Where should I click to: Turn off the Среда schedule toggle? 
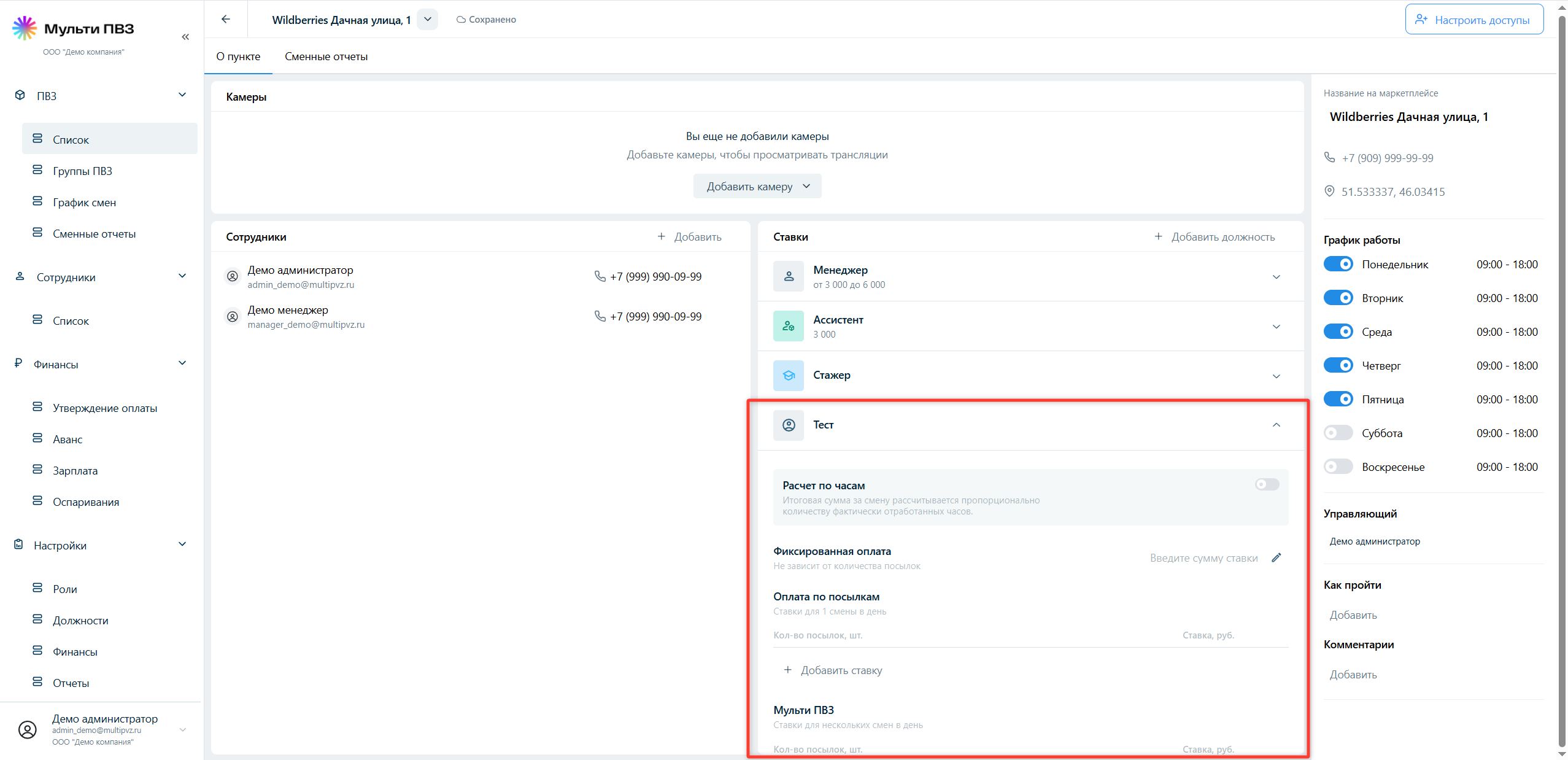(1338, 332)
